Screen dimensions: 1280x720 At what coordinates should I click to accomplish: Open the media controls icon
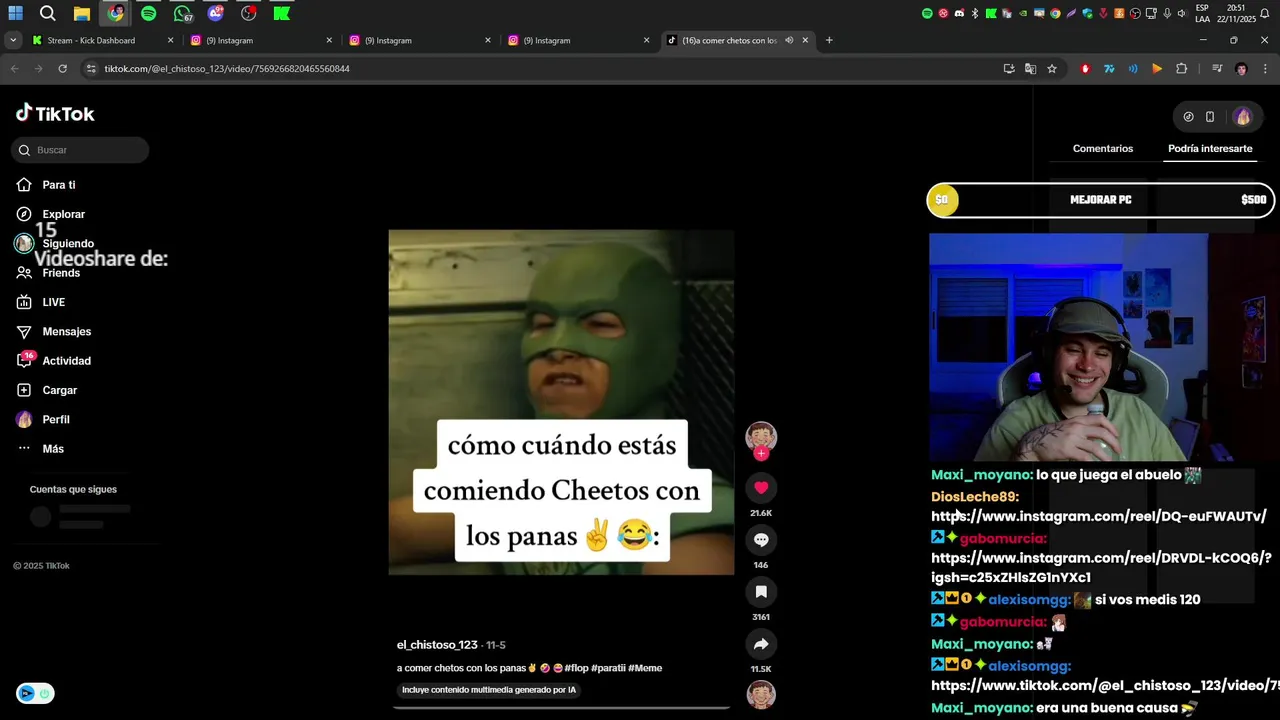tap(1217, 69)
